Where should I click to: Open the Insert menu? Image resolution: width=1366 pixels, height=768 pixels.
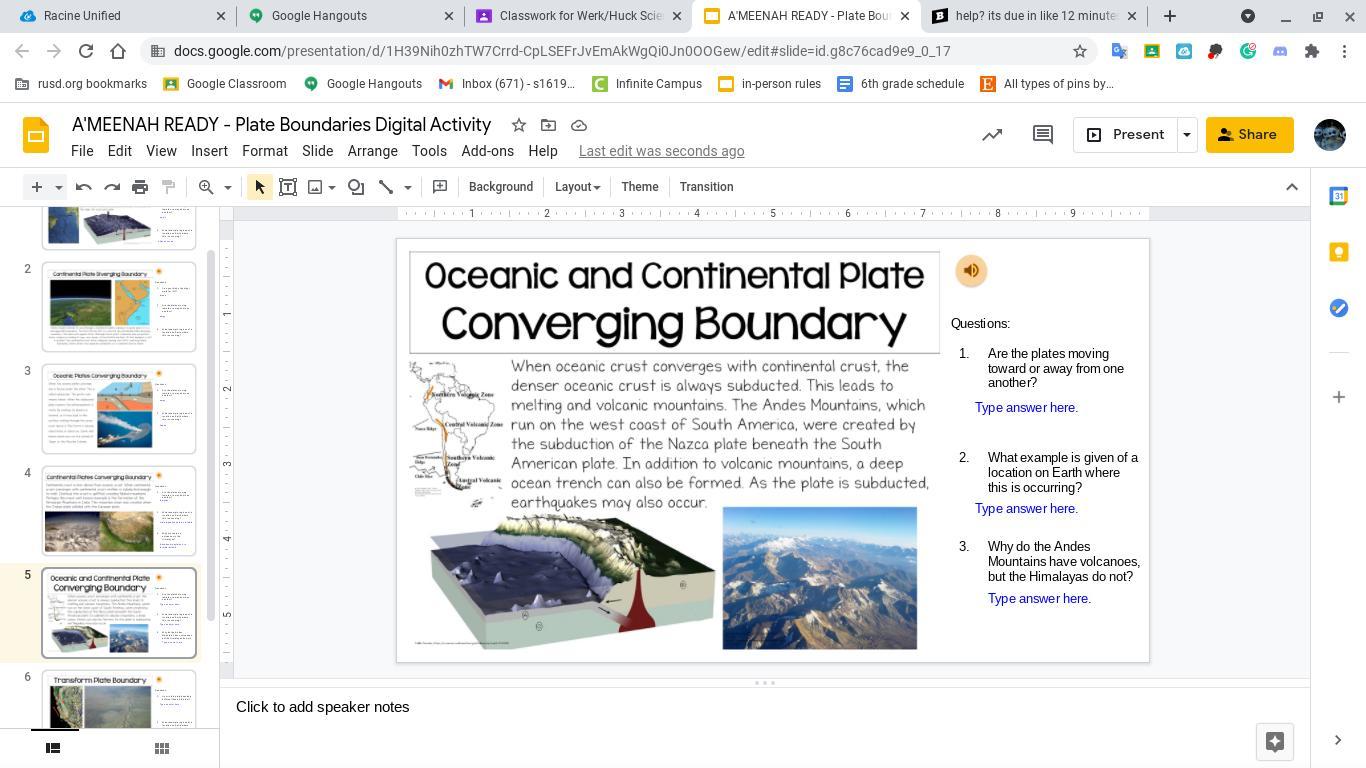pyautogui.click(x=209, y=151)
